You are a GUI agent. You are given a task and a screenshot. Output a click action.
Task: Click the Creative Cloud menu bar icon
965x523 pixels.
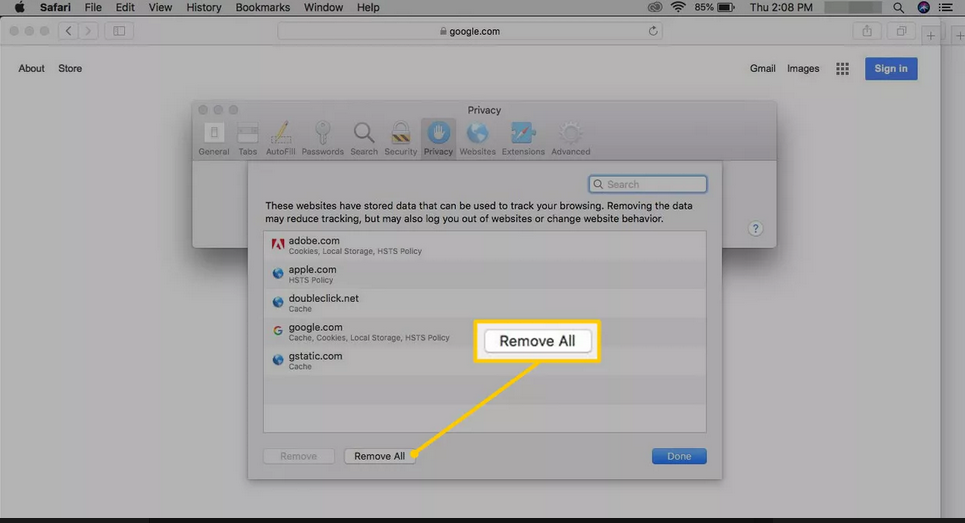(655, 7)
